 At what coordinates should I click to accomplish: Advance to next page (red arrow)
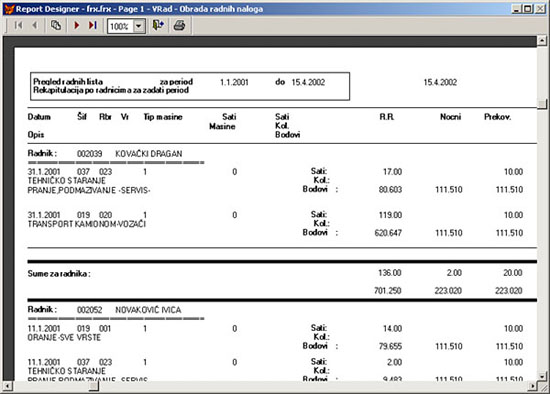76,25
